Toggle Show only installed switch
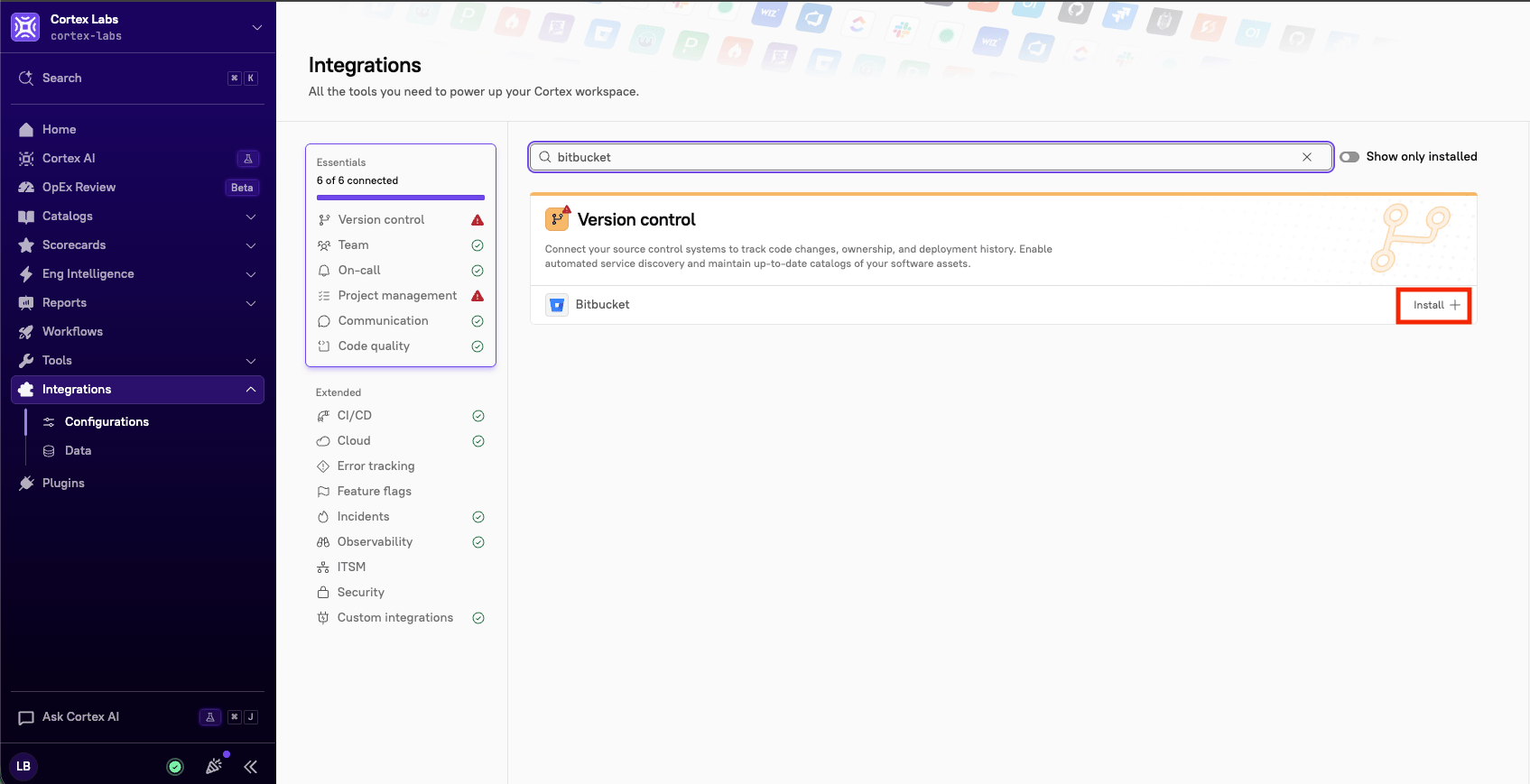Viewport: 1530px width, 784px height. click(1349, 157)
